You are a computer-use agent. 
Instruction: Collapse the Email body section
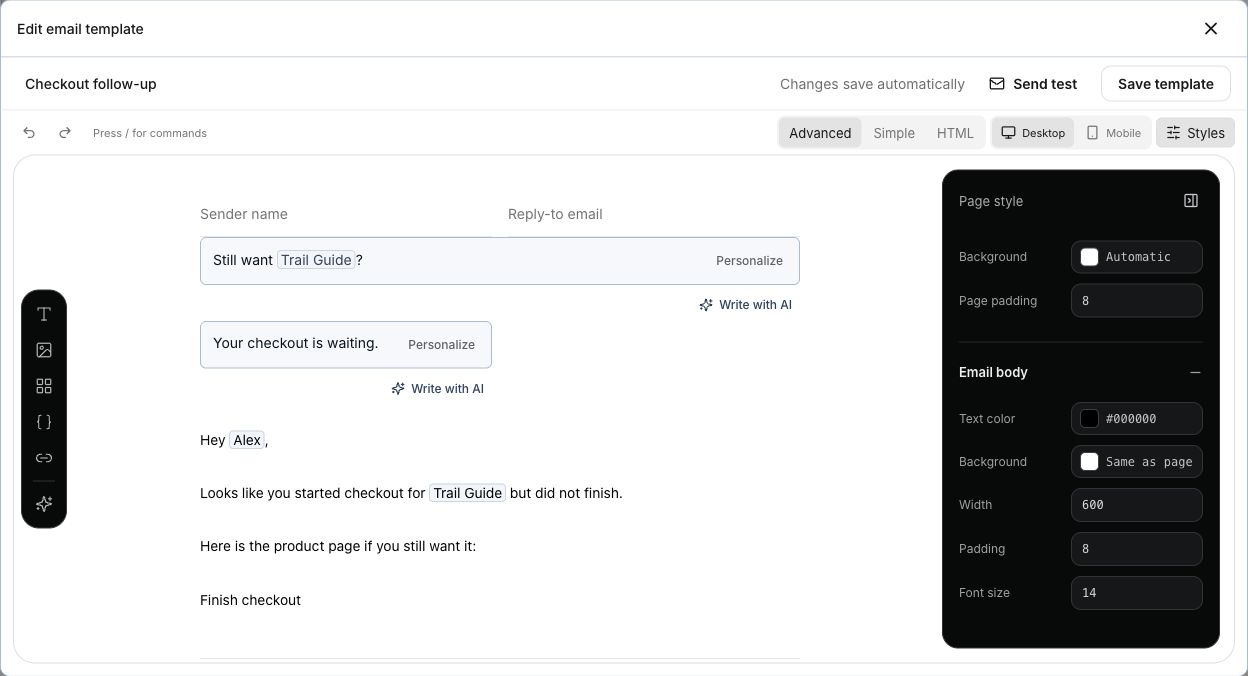click(1195, 372)
